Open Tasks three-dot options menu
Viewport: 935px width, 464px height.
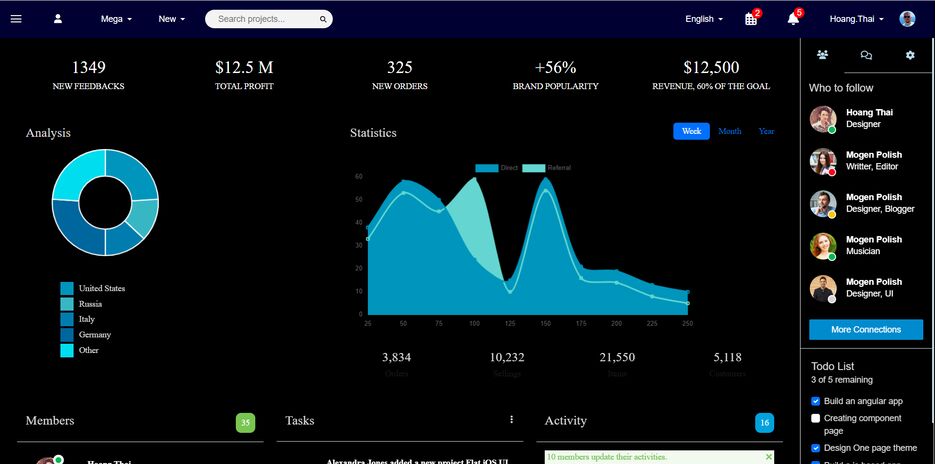click(511, 420)
